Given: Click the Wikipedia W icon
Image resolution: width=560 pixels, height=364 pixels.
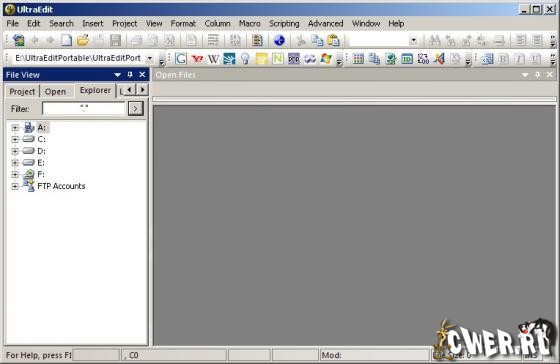Looking at the screenshot, I should [213, 59].
